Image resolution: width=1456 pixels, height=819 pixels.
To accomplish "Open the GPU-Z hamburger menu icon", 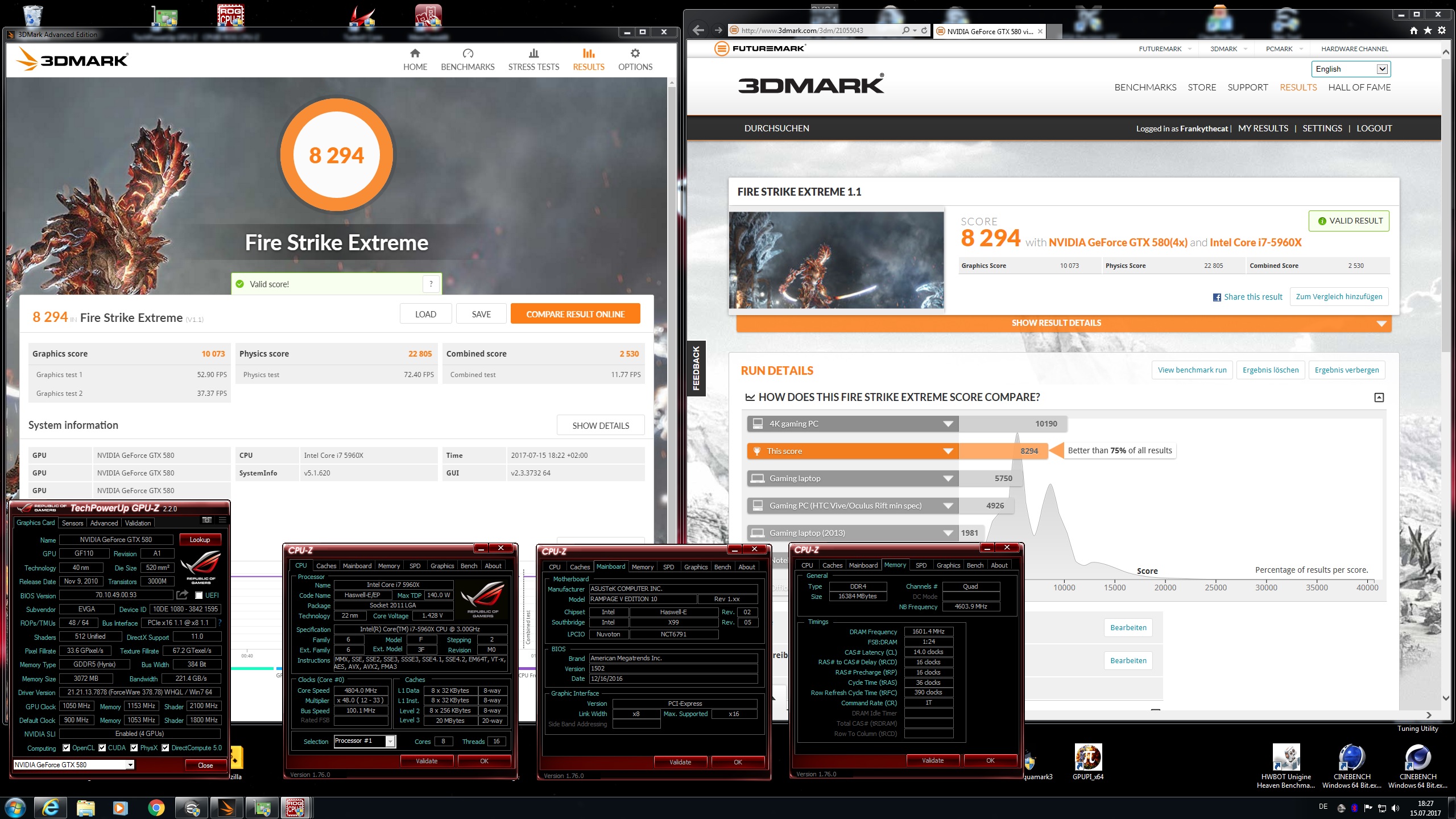I will point(222,520).
